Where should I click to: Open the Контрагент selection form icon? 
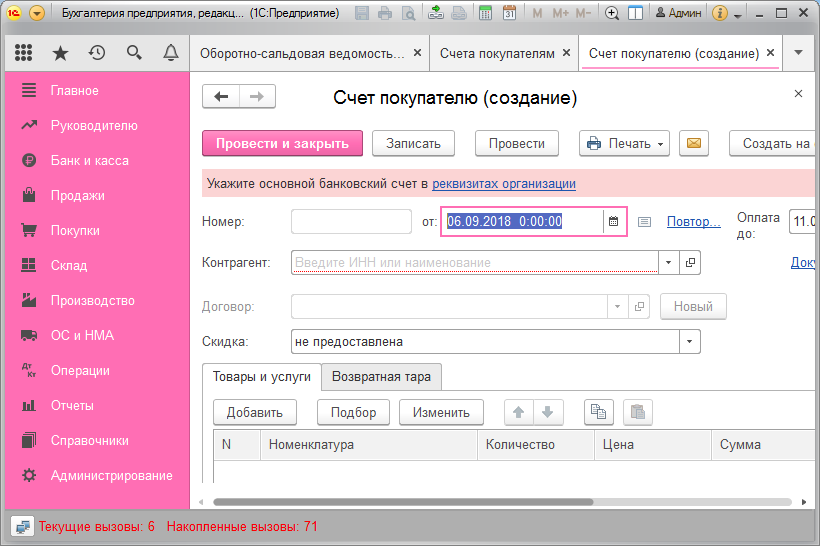click(x=690, y=263)
